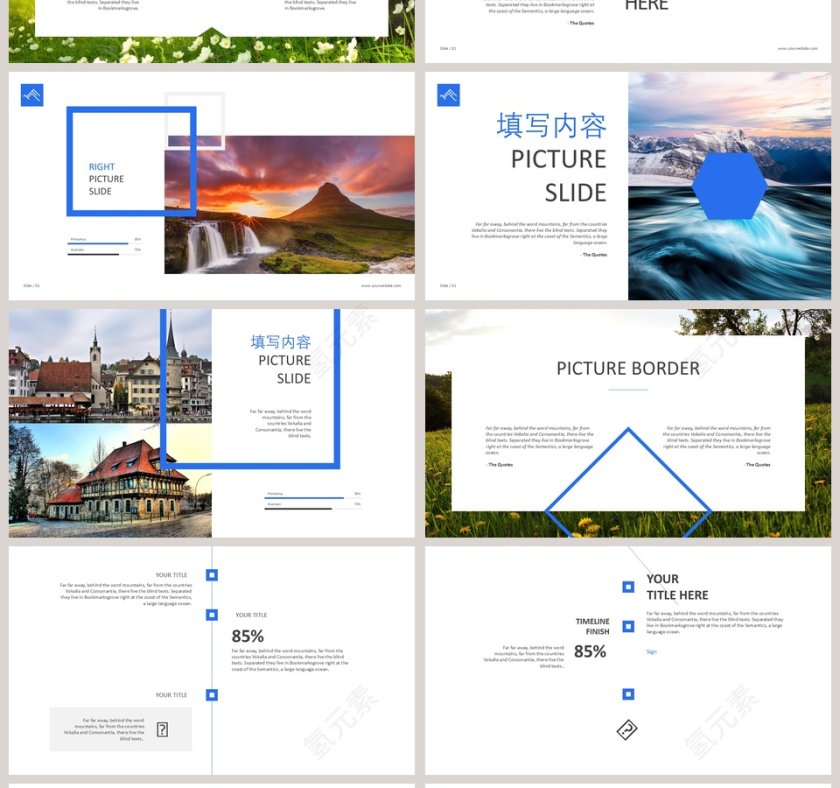Image resolution: width=840 pixels, height=788 pixels.
Task: Click the bottom blue marker above the gray box
Action: click(212, 695)
